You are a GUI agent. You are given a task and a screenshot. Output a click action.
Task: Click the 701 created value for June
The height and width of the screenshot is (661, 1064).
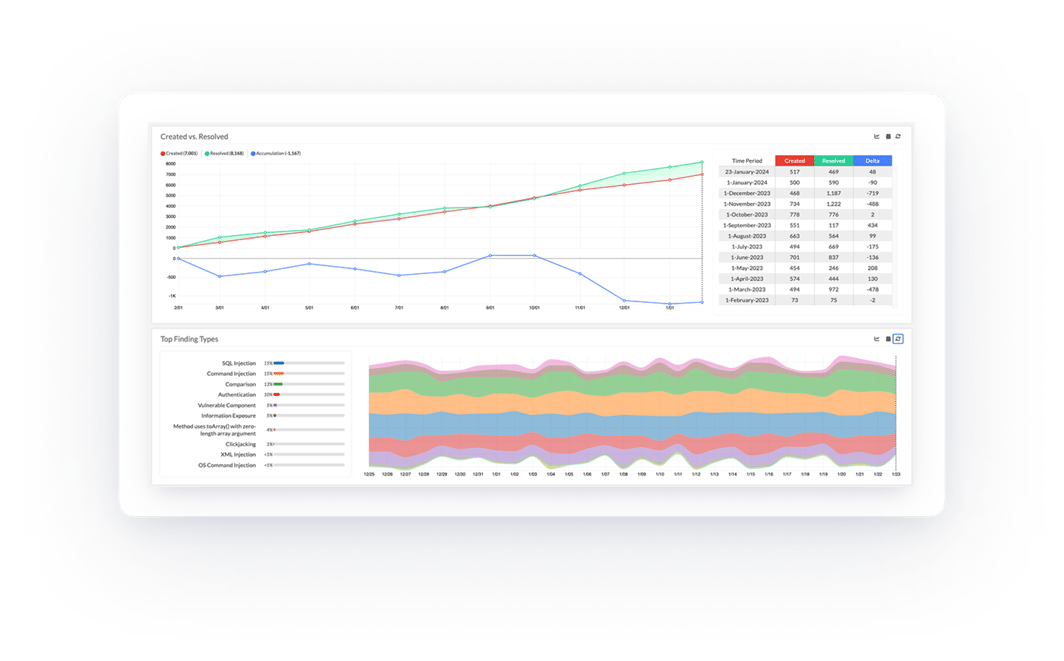795,257
